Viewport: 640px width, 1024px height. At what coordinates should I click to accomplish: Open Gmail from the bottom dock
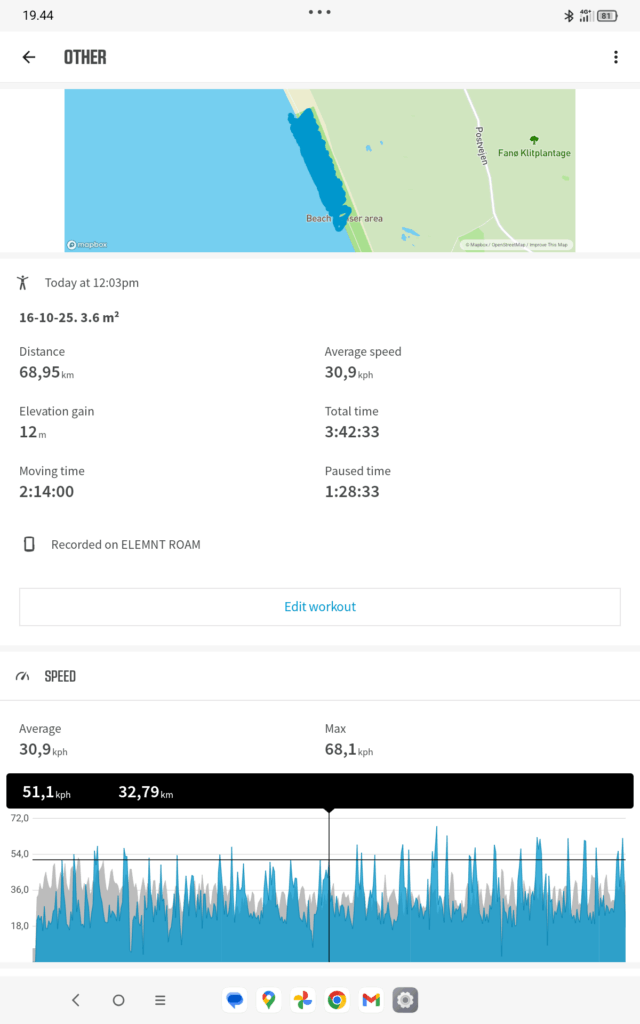click(371, 999)
